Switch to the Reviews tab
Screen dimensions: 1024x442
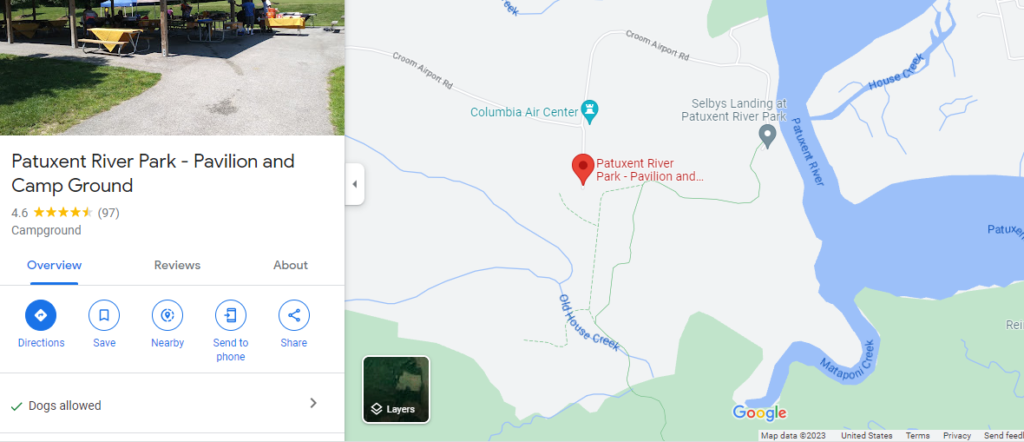(x=177, y=265)
